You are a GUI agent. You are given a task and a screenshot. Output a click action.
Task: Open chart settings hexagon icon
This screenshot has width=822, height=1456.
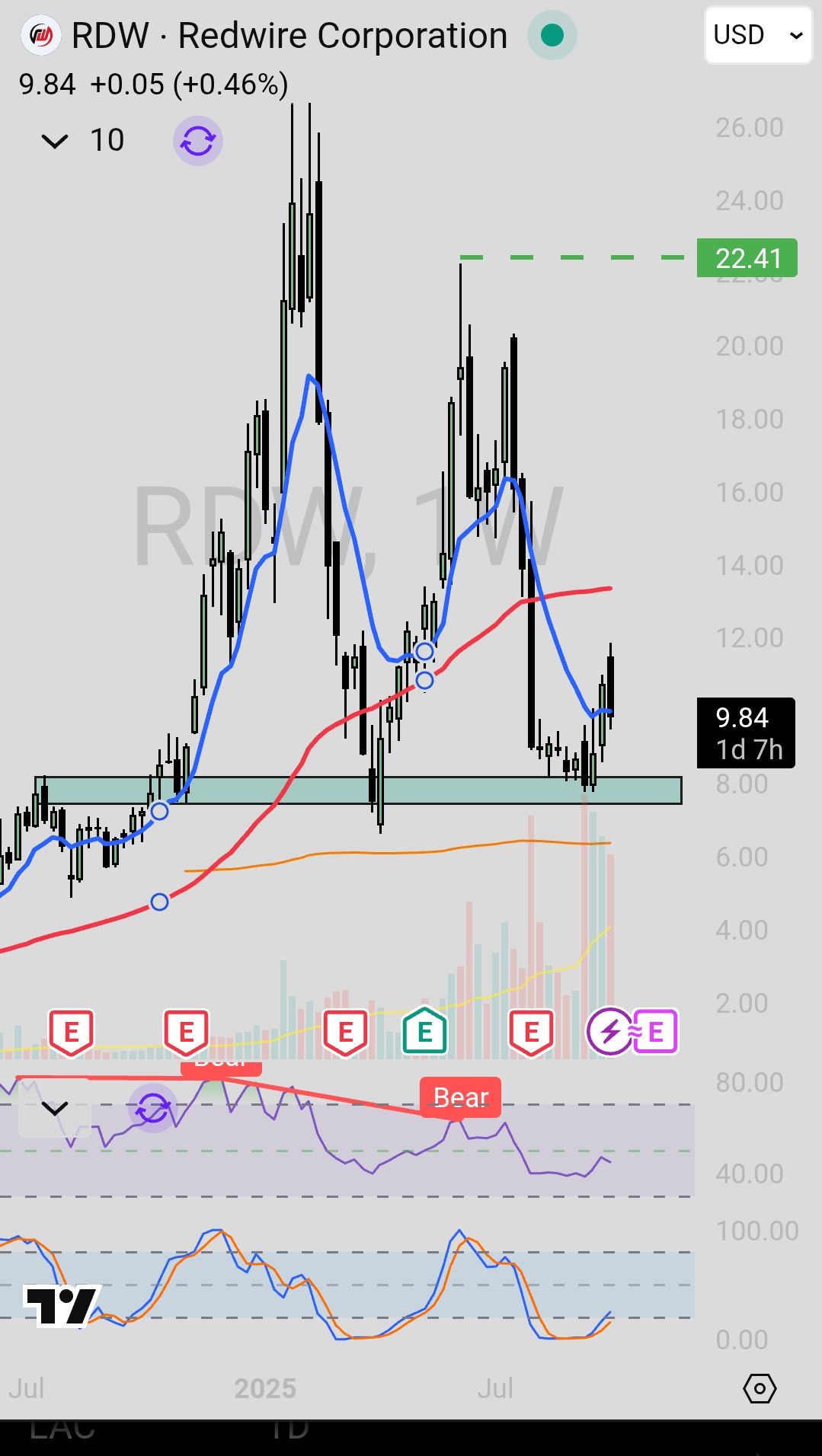(x=760, y=1389)
